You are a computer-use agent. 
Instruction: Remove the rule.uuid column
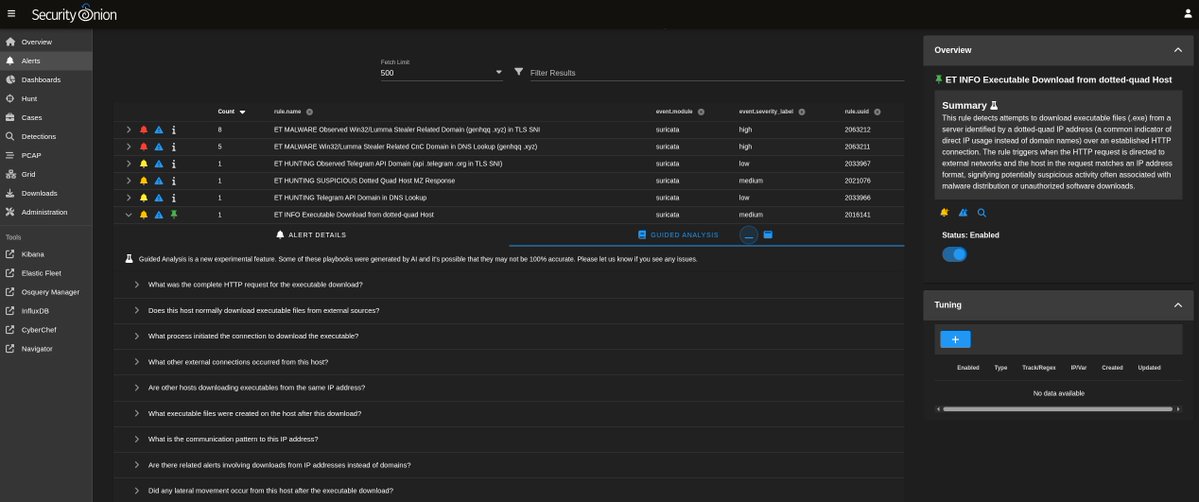[x=877, y=112]
